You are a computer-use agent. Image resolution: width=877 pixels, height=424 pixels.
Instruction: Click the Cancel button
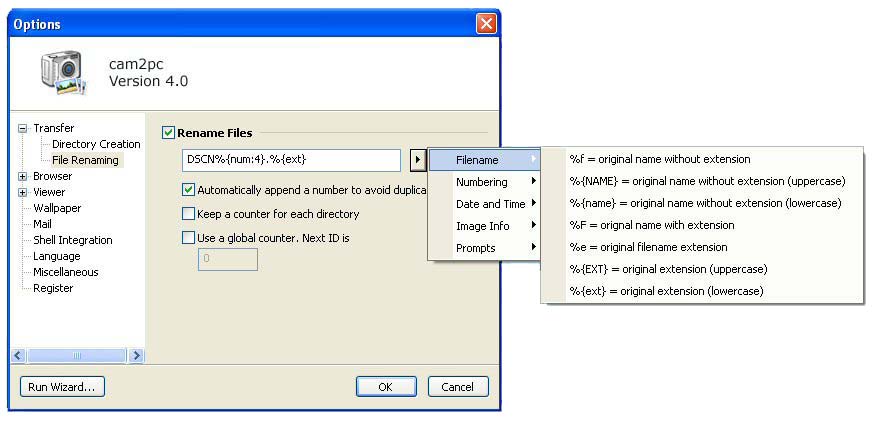458,387
